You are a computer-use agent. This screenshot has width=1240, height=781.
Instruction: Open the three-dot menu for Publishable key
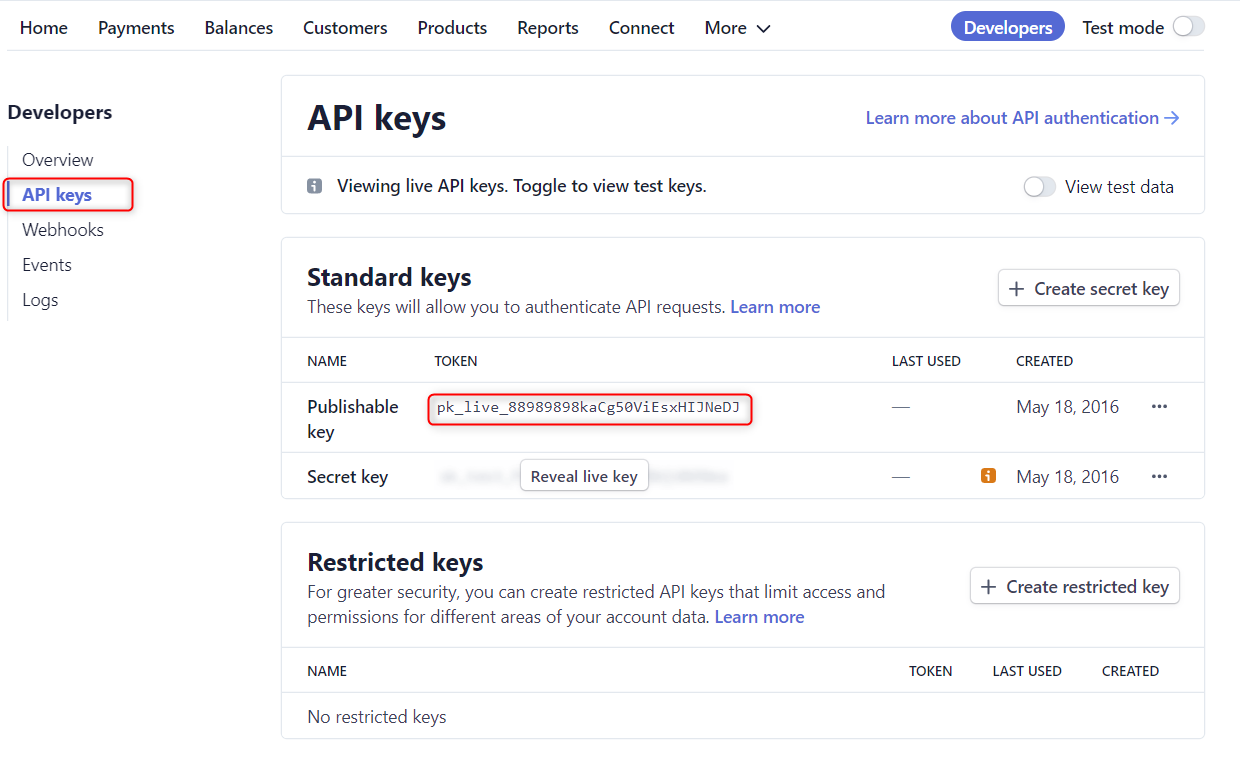1159,406
